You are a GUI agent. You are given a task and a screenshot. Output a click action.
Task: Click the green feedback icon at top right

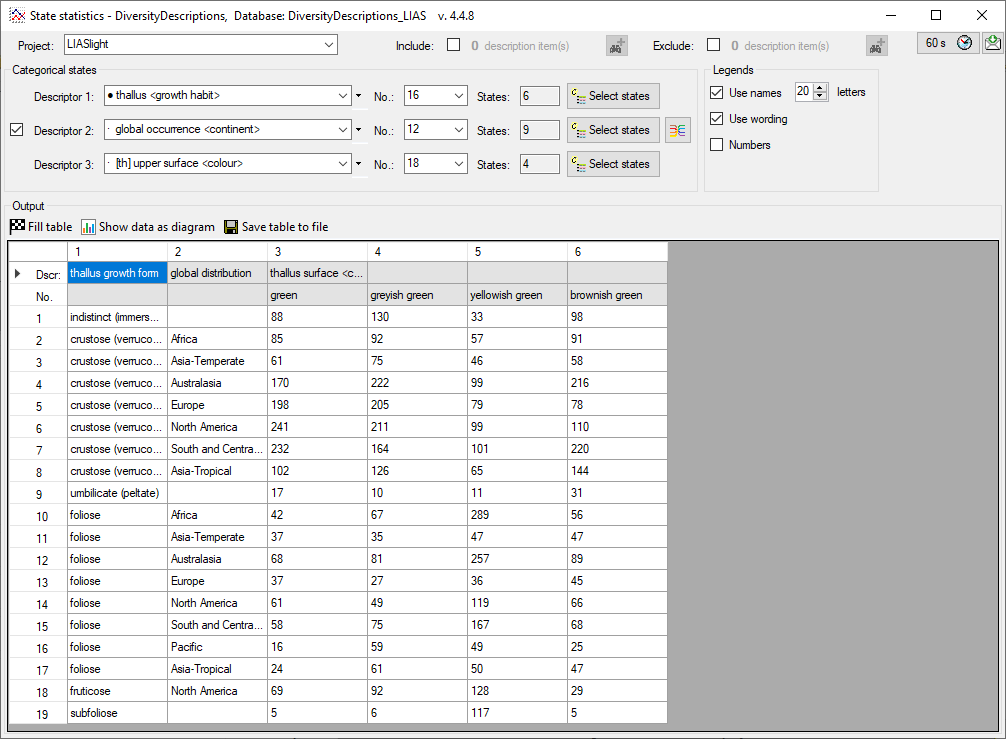[993, 43]
